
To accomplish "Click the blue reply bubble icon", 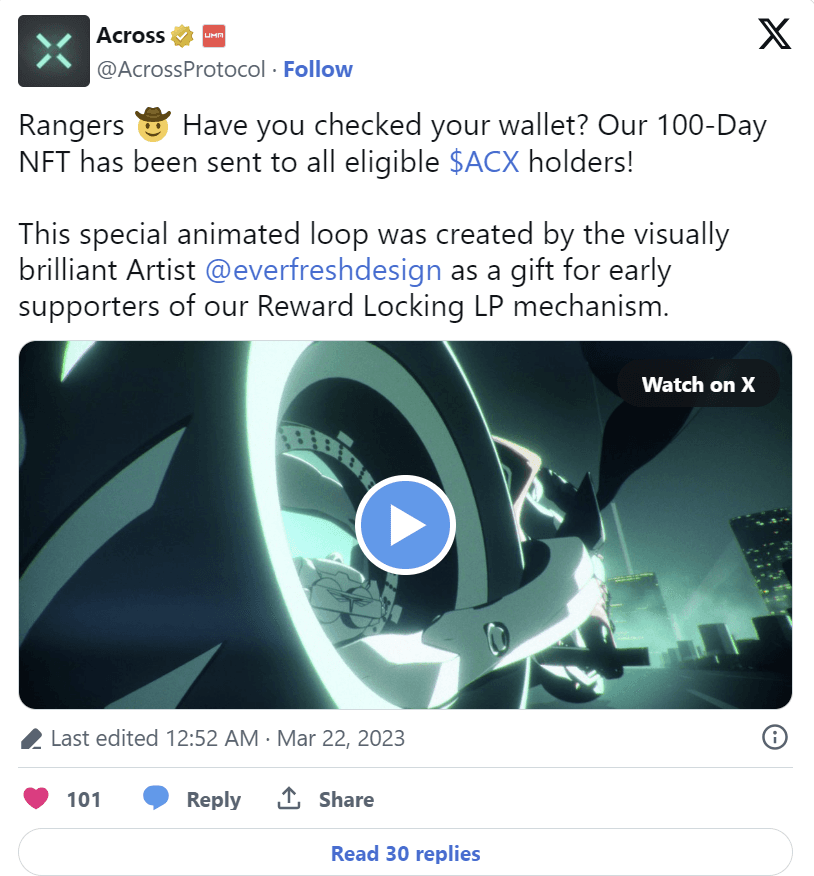I will coord(156,798).
